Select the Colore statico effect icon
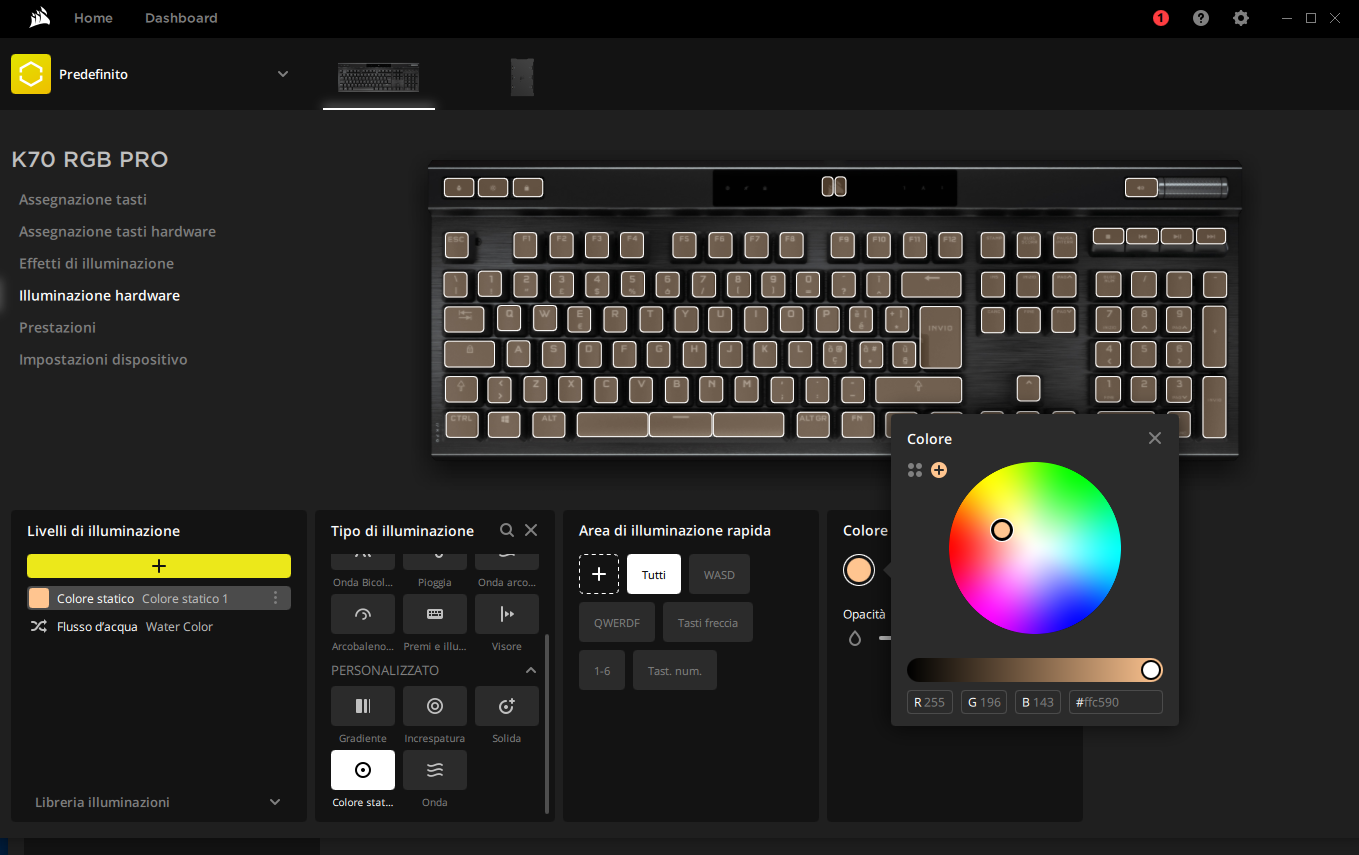Screen dimensions: 1359x855 coord(363,770)
